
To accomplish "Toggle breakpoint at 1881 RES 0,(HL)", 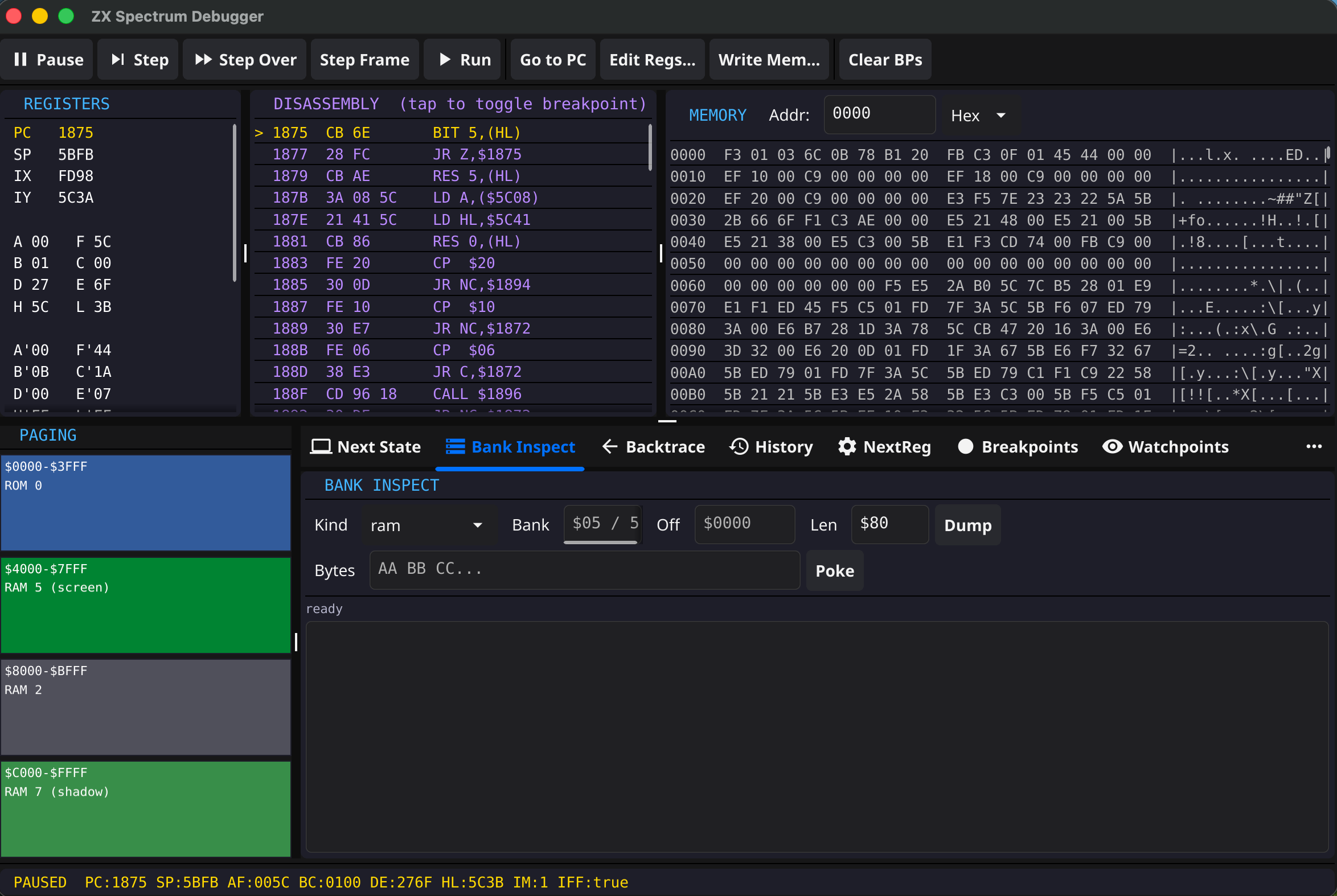I will (453, 241).
